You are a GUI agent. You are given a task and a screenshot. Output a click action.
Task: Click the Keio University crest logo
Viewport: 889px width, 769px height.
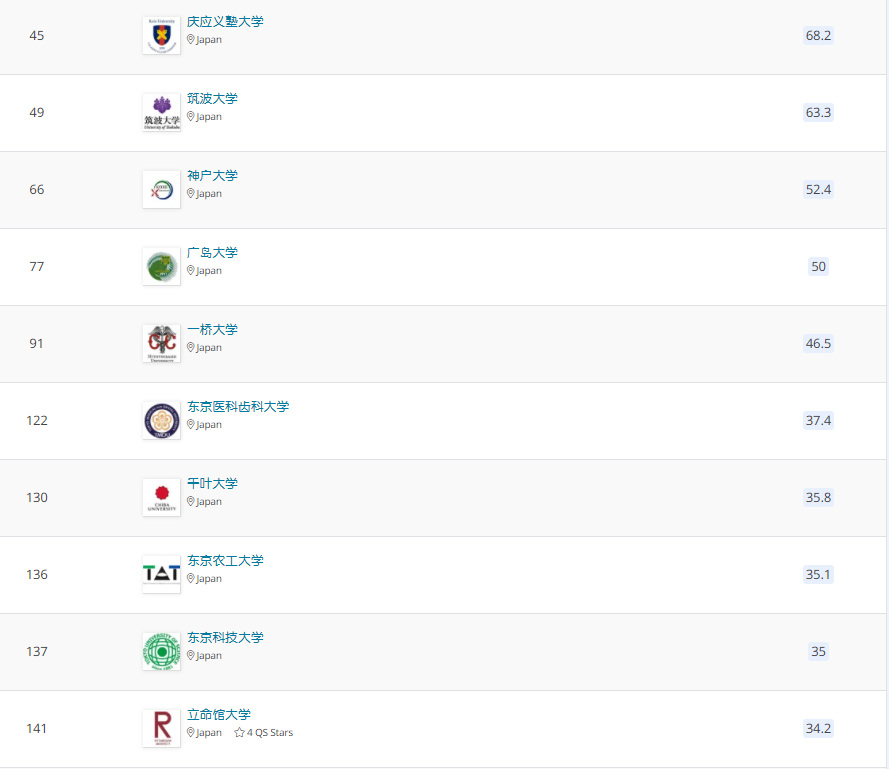(x=161, y=36)
